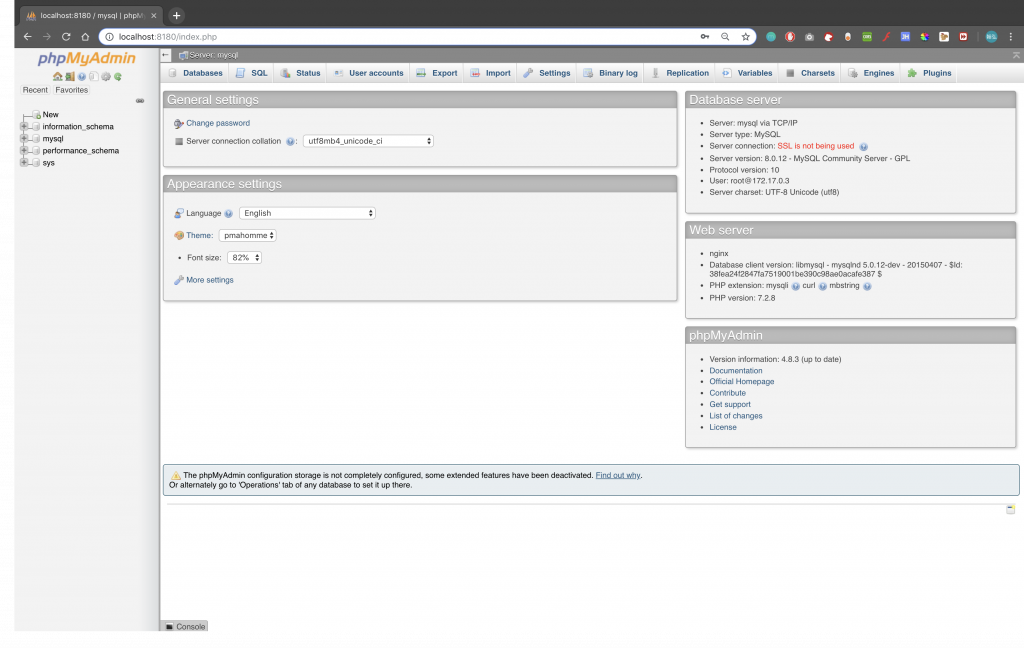Click the saved password key icon in address bar
The width and height of the screenshot is (1024, 648).
pyautogui.click(x=705, y=37)
